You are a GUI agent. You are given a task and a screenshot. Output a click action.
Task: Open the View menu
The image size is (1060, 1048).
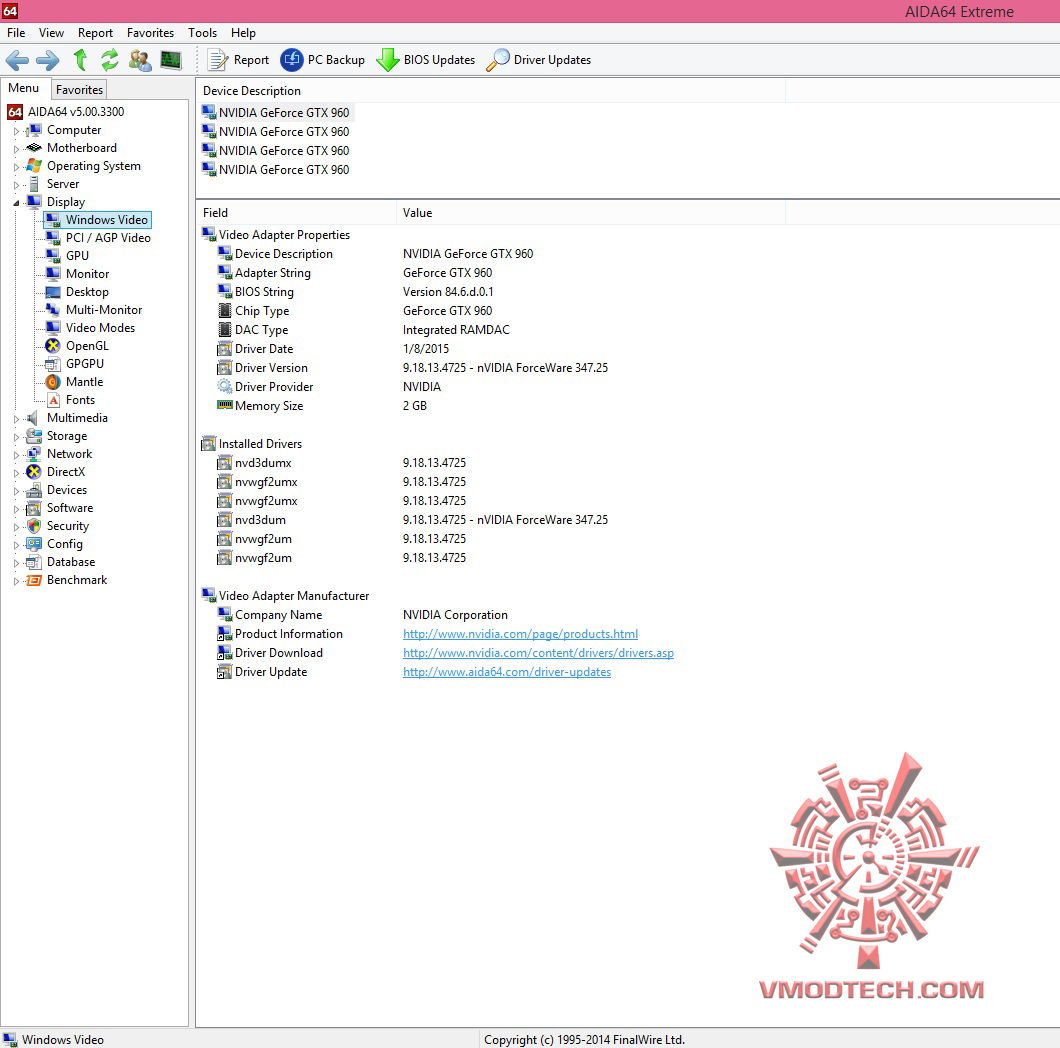pyautogui.click(x=51, y=32)
